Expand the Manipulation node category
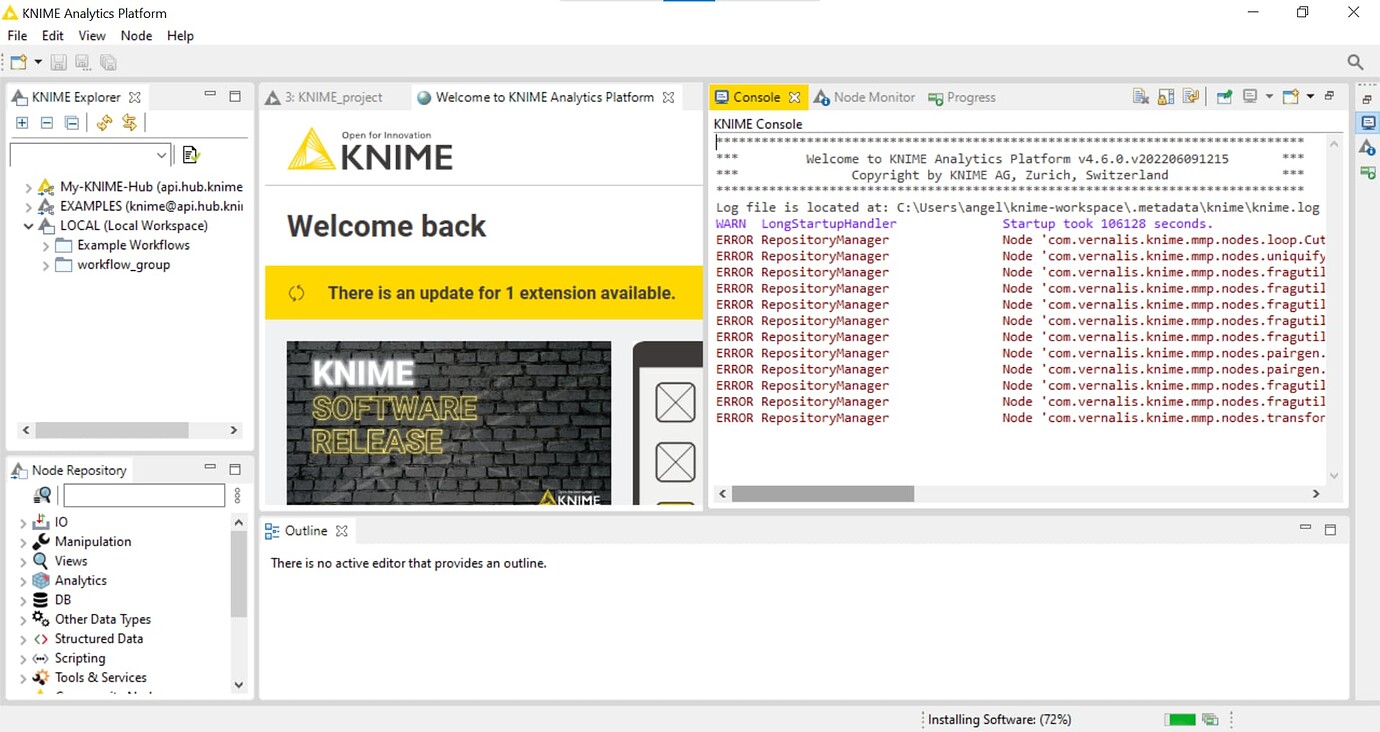Screen dimensions: 1380x732 [x=22, y=541]
